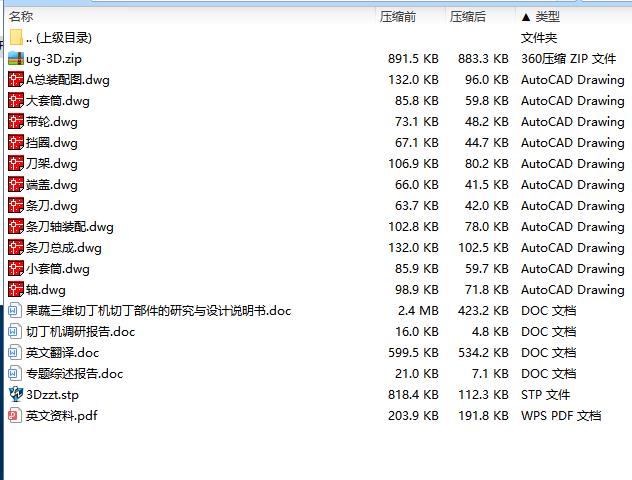Select the 挡圈.dwg file name
Screen dimensions: 632x480
tap(52, 143)
